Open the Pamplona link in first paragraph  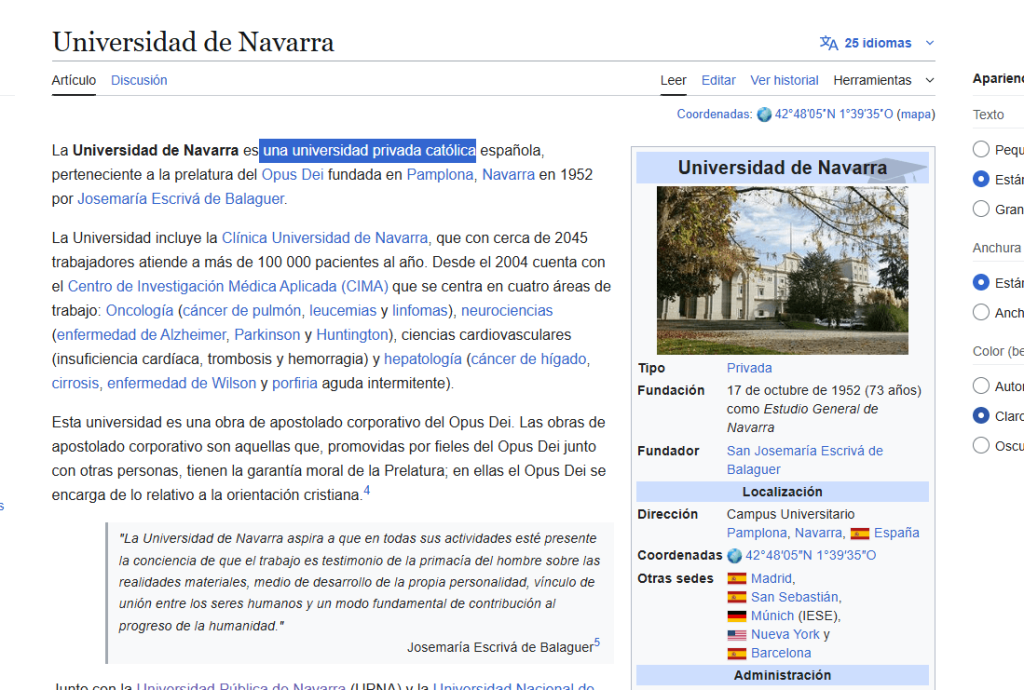tap(440, 175)
